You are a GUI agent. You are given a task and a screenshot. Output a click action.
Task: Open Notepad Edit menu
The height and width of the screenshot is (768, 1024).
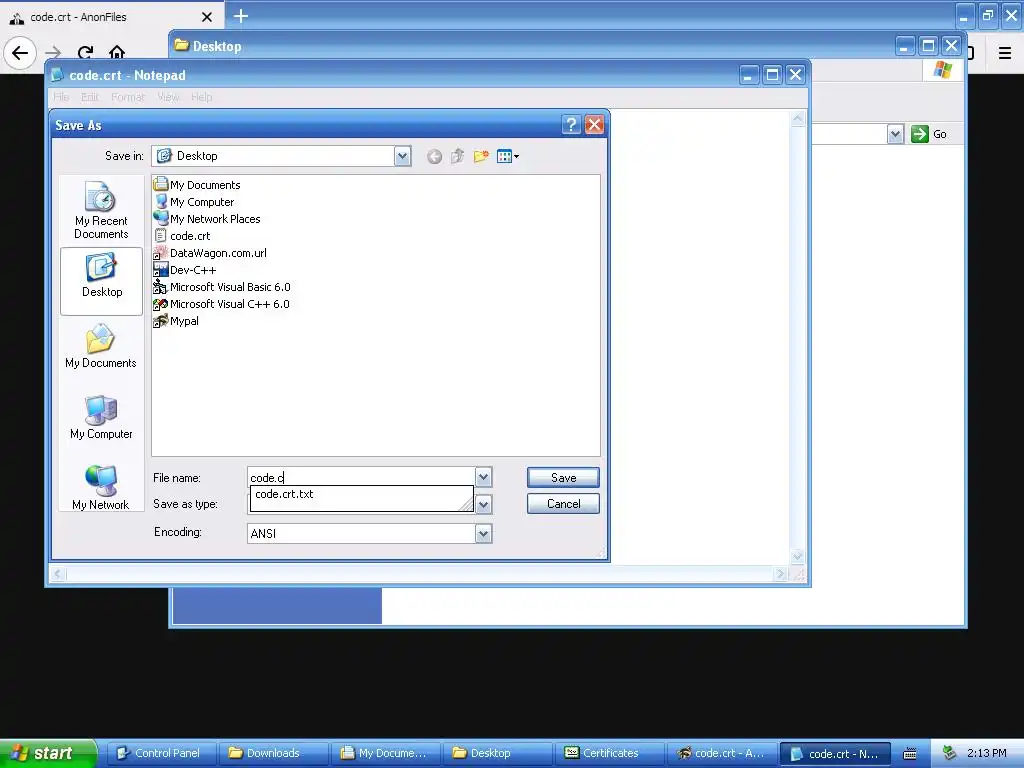click(x=89, y=97)
